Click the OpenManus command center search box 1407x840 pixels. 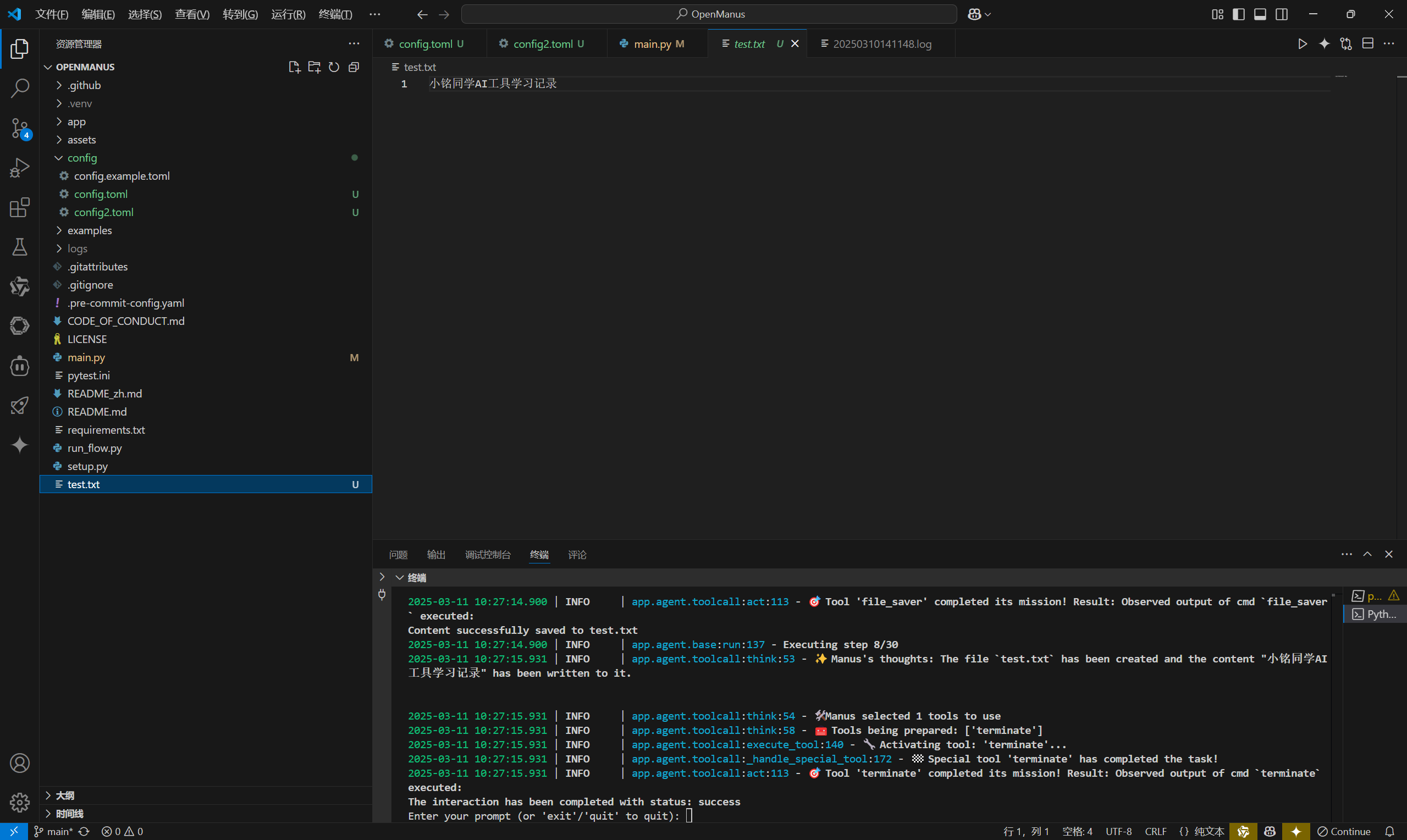[709, 15]
